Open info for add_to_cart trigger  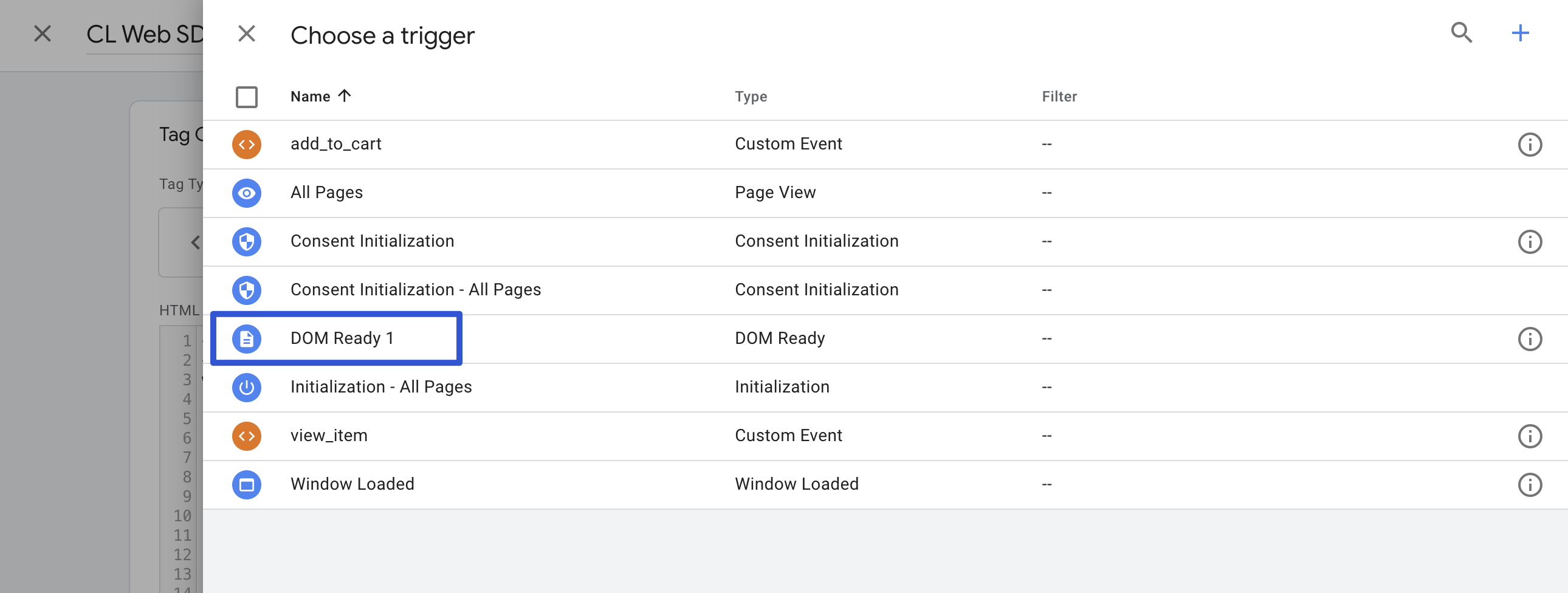coord(1530,144)
